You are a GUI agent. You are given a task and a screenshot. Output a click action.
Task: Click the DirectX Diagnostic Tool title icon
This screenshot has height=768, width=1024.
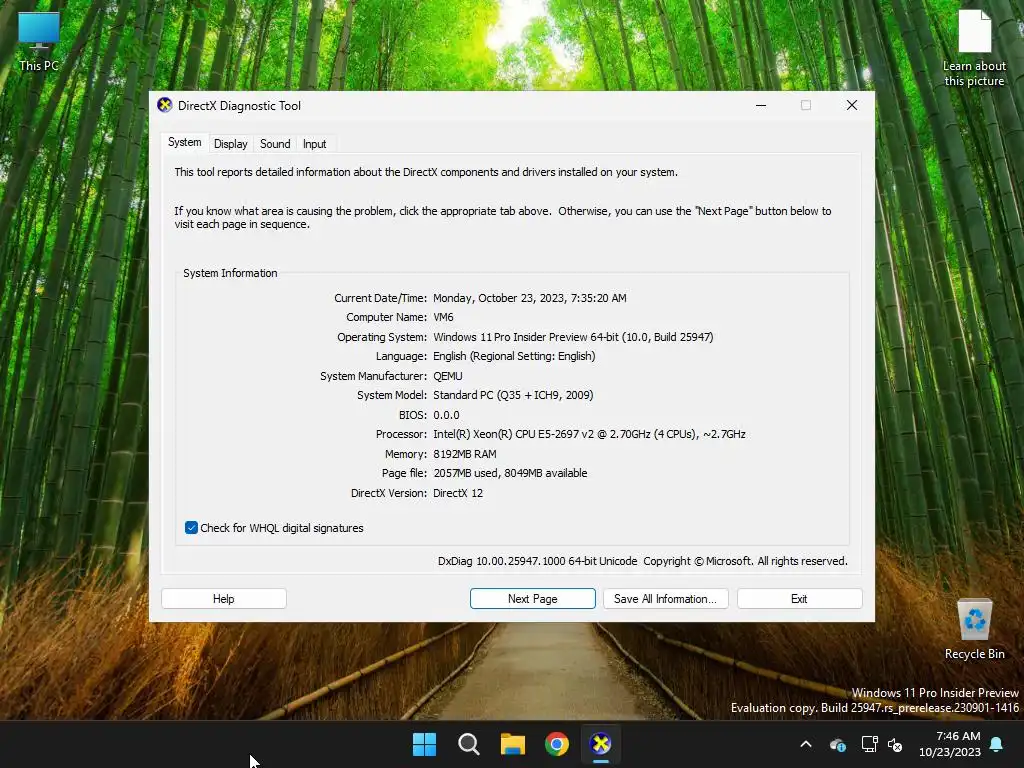click(165, 105)
